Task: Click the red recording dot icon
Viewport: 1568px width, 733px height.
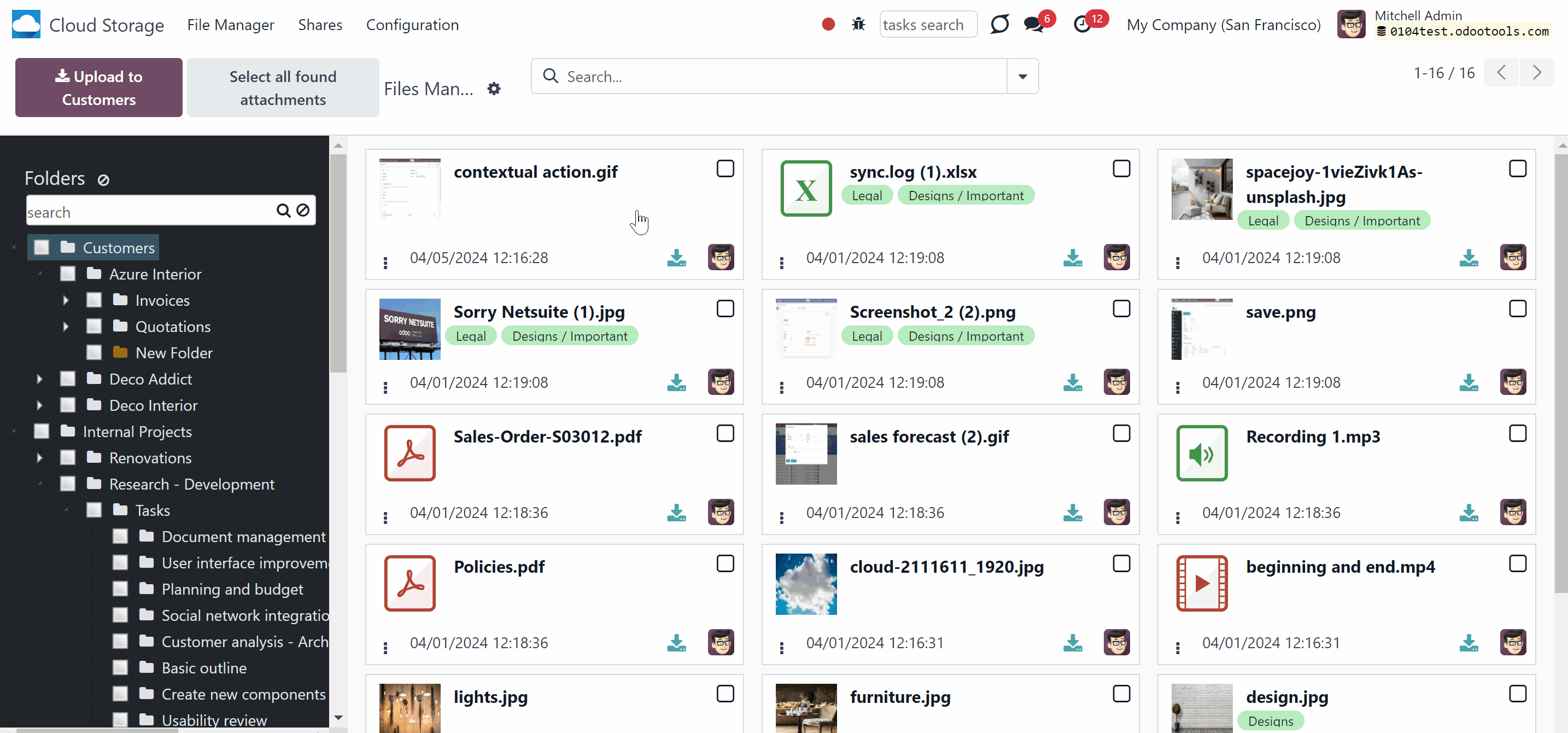Action: click(828, 25)
